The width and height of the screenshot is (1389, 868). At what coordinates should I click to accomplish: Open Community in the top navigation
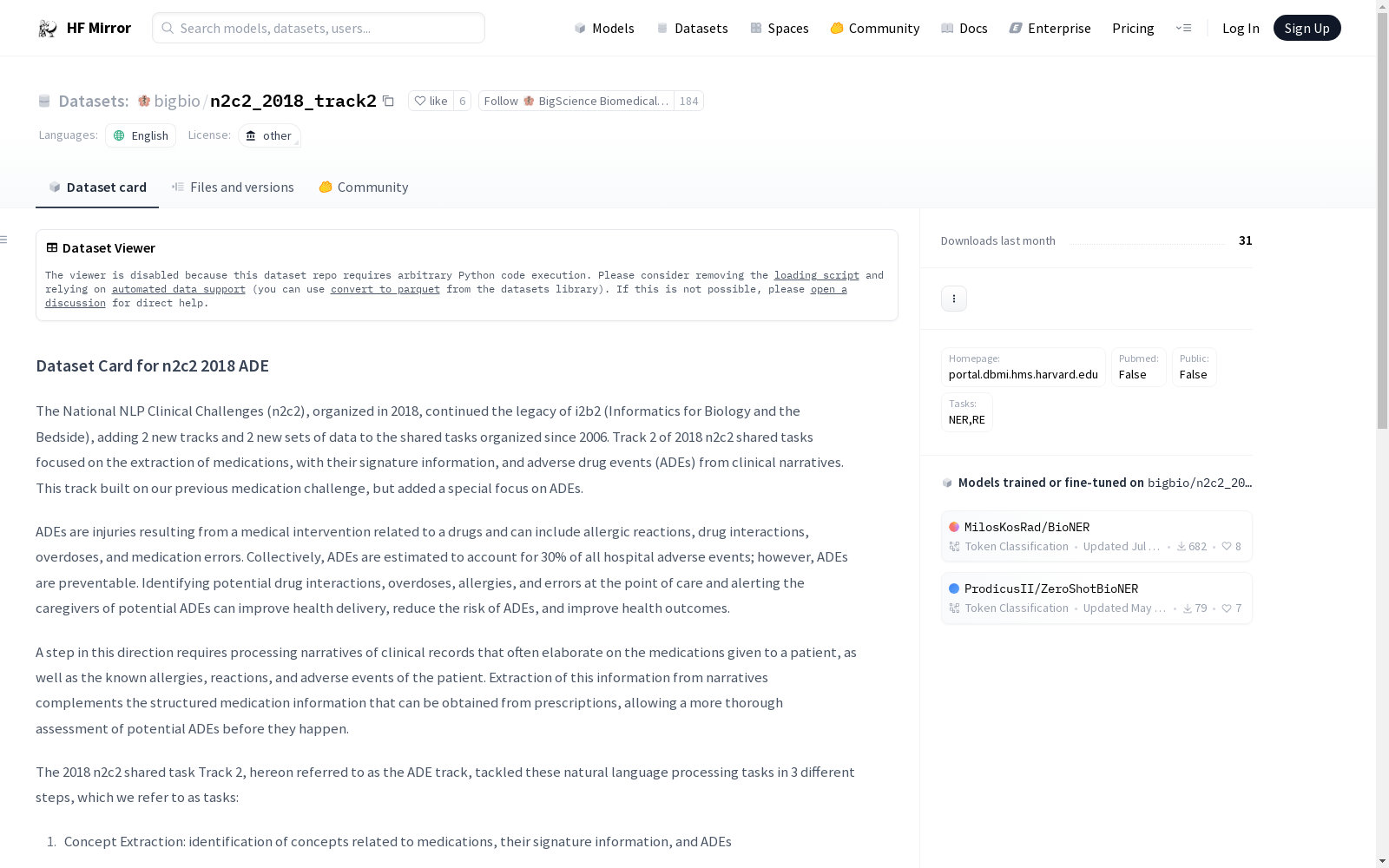875,28
